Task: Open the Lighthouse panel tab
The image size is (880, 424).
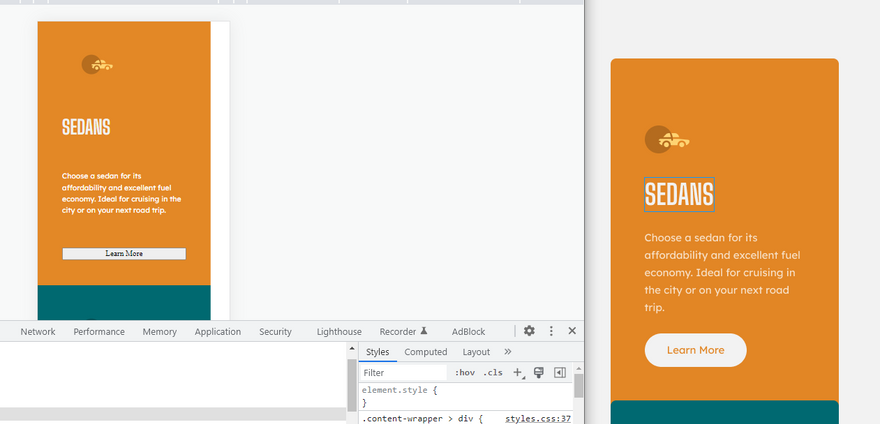Action: tap(339, 331)
